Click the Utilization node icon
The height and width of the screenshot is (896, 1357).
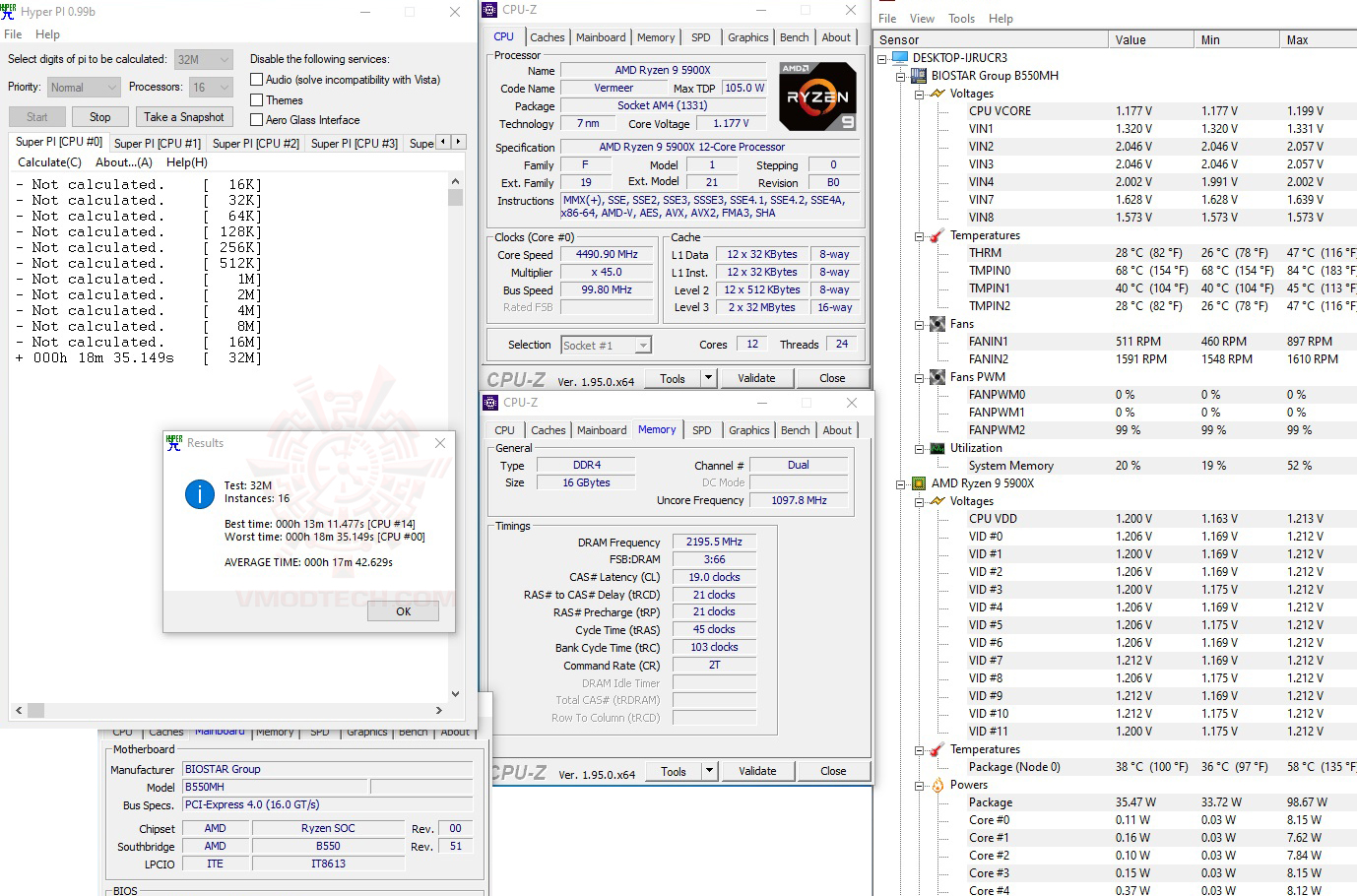(937, 448)
